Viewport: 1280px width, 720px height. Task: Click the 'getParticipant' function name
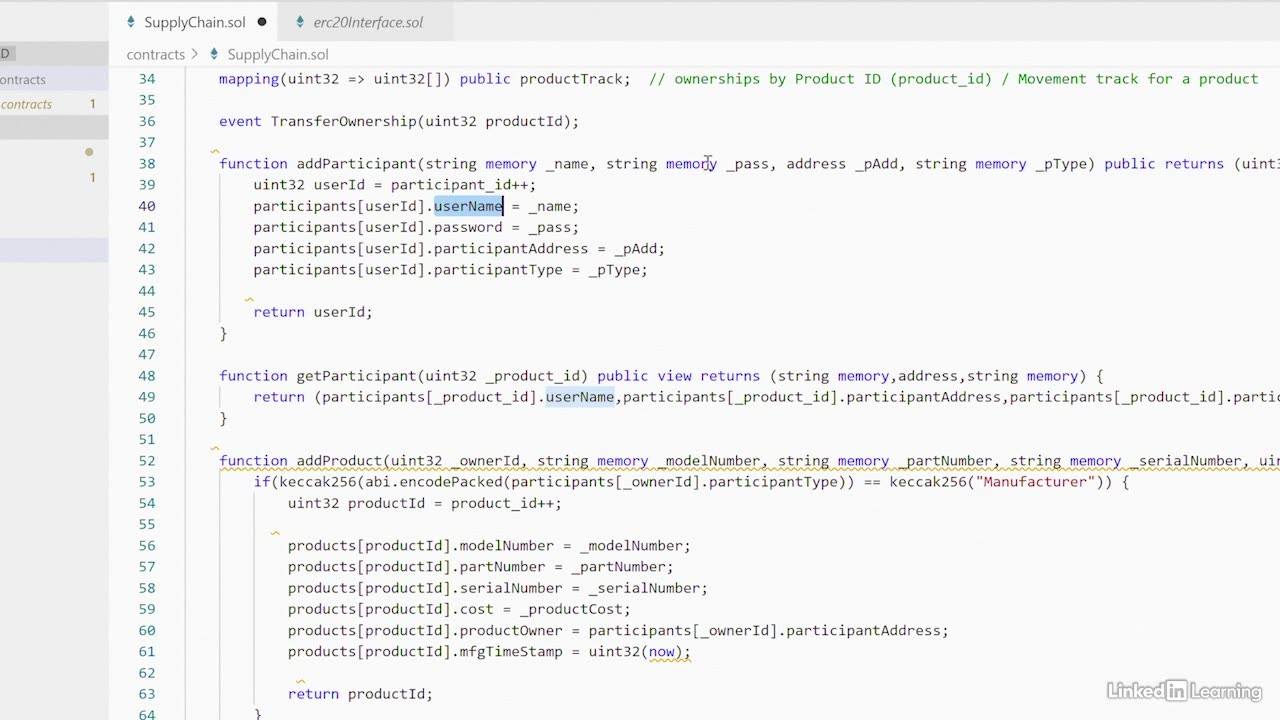pyautogui.click(x=356, y=376)
